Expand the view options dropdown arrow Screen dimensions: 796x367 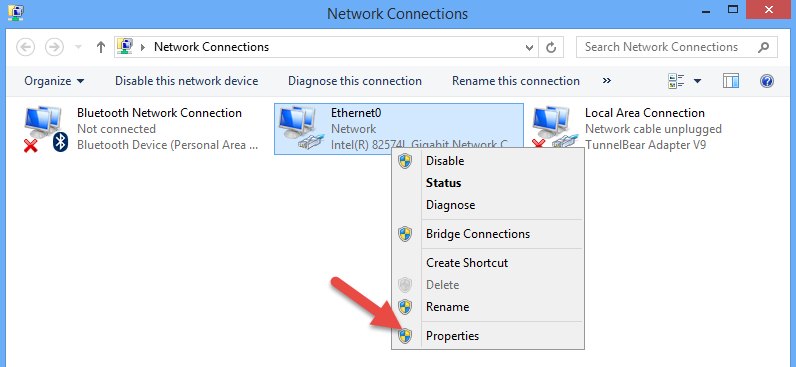click(697, 81)
